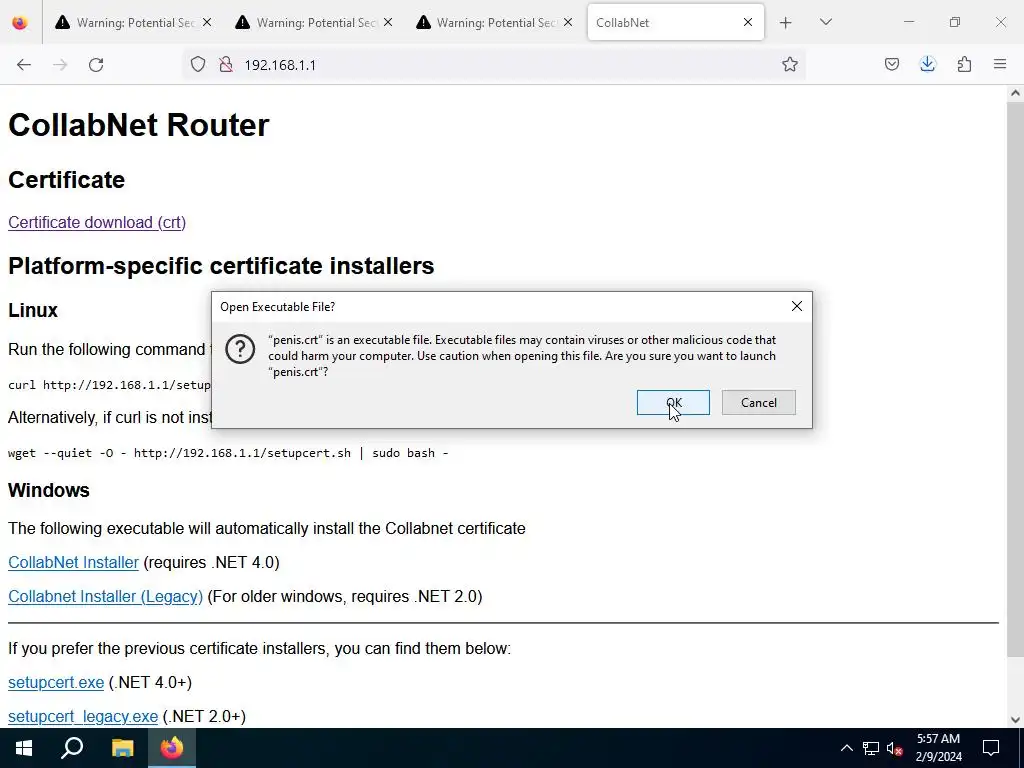Image resolution: width=1024 pixels, height=768 pixels.
Task: Open the notification center icon
Action: coord(991,748)
